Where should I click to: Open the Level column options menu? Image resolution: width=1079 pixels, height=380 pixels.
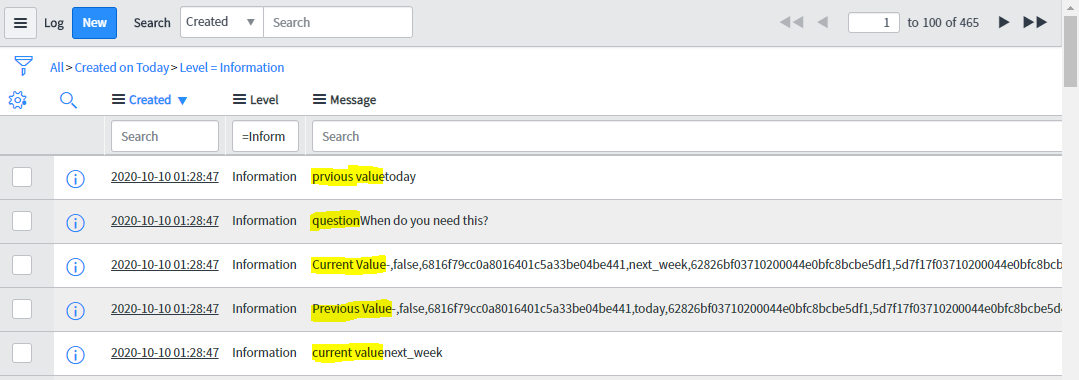pos(239,100)
